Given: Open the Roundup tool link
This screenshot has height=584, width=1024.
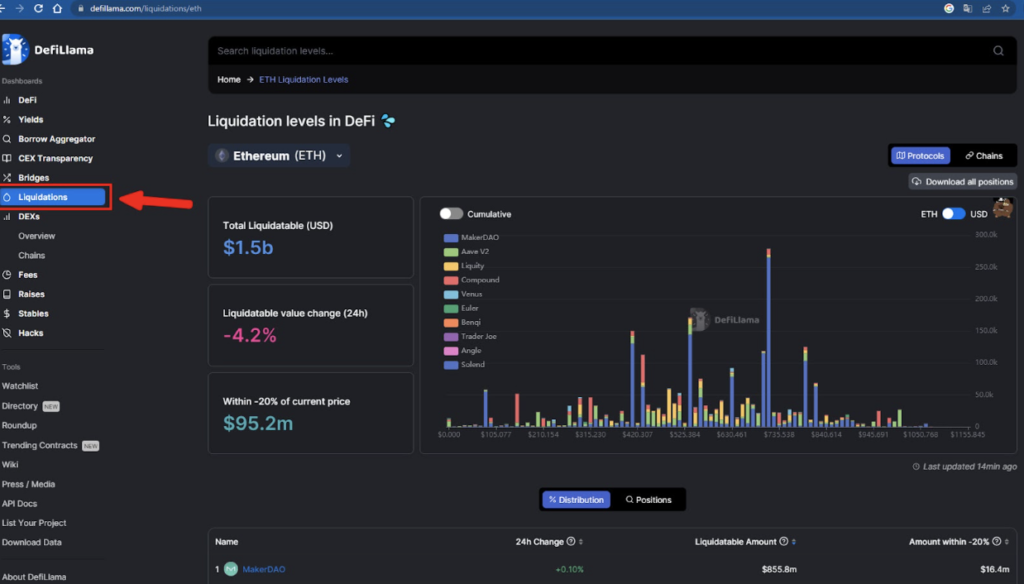Looking at the screenshot, I should coord(19,425).
